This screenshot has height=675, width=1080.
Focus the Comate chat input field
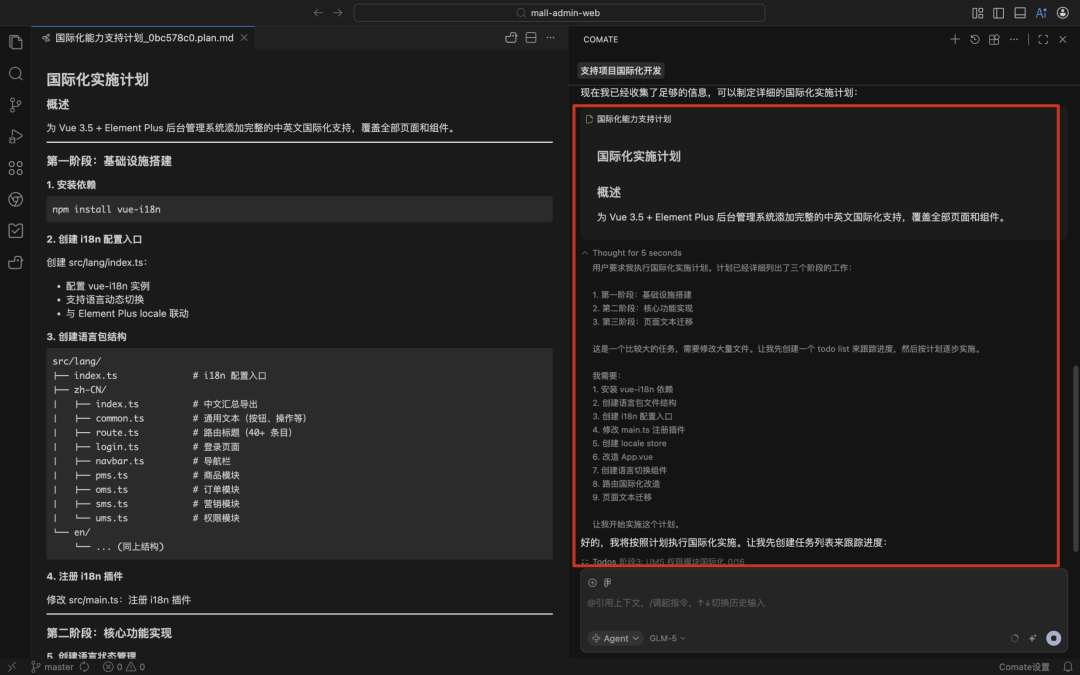823,603
